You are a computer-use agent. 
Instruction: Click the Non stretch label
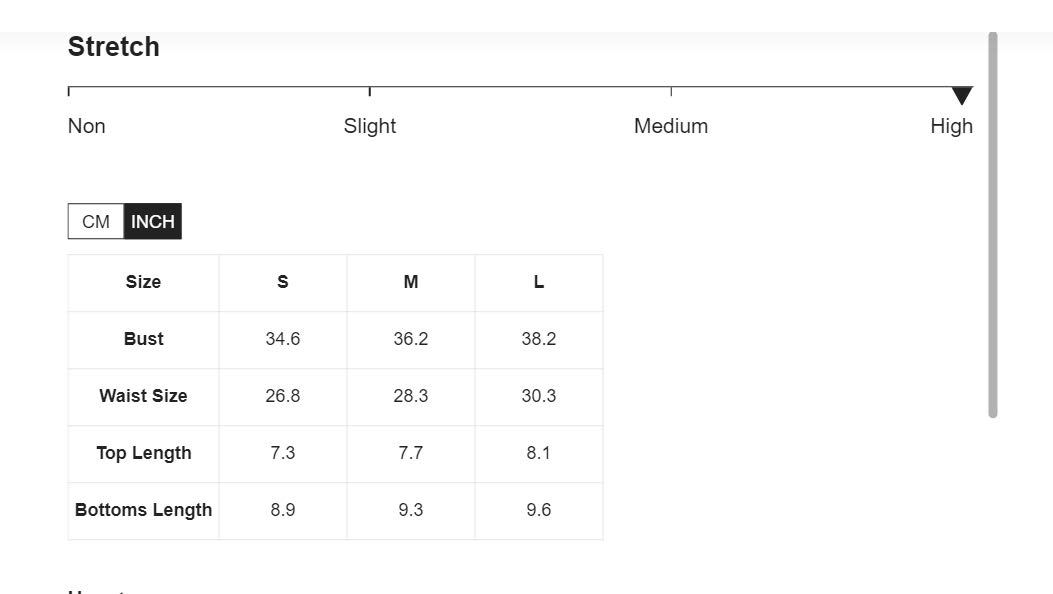(x=87, y=126)
